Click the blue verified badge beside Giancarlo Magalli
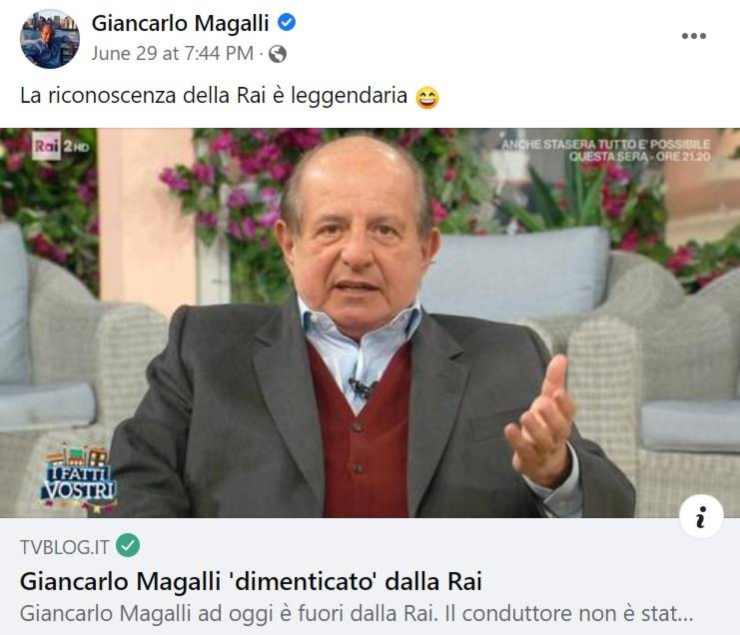The width and height of the screenshot is (740, 635). (x=286, y=22)
